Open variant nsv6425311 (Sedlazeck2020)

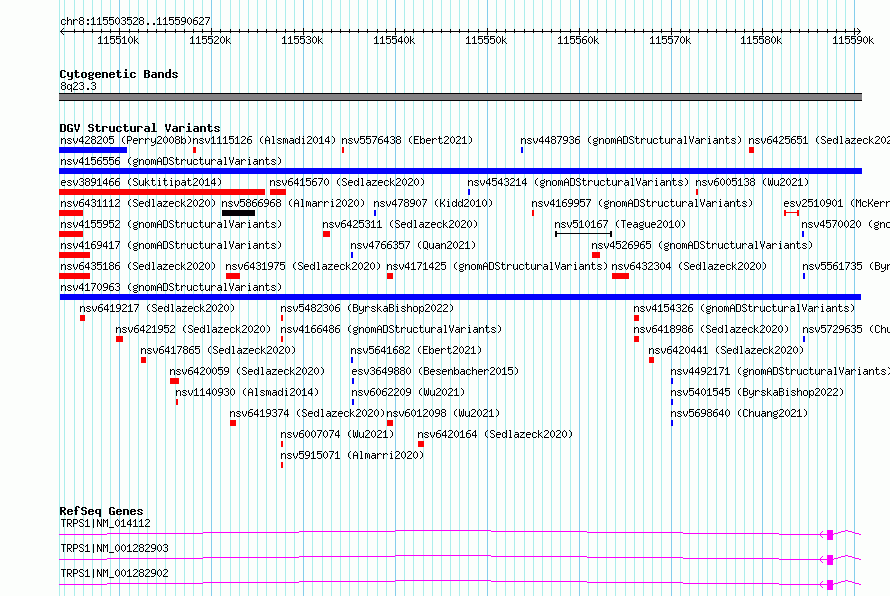[x=400, y=224]
